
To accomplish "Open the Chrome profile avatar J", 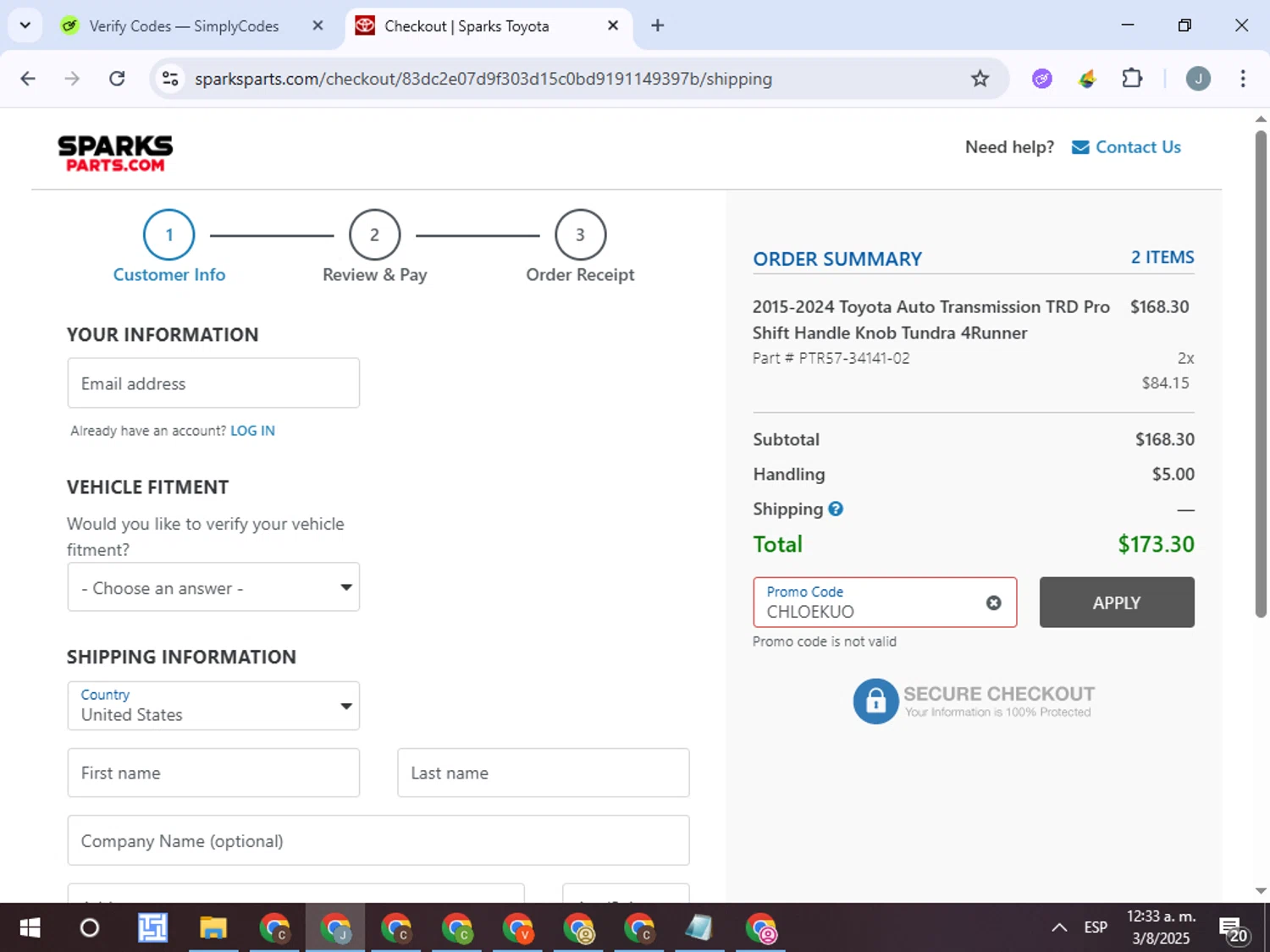I will tap(1198, 79).
